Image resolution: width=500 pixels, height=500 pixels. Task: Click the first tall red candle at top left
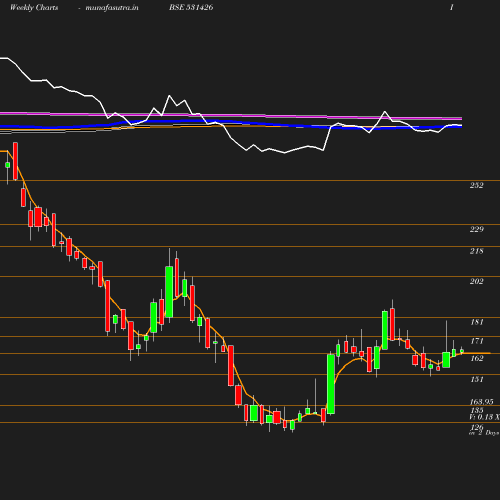coord(15,161)
